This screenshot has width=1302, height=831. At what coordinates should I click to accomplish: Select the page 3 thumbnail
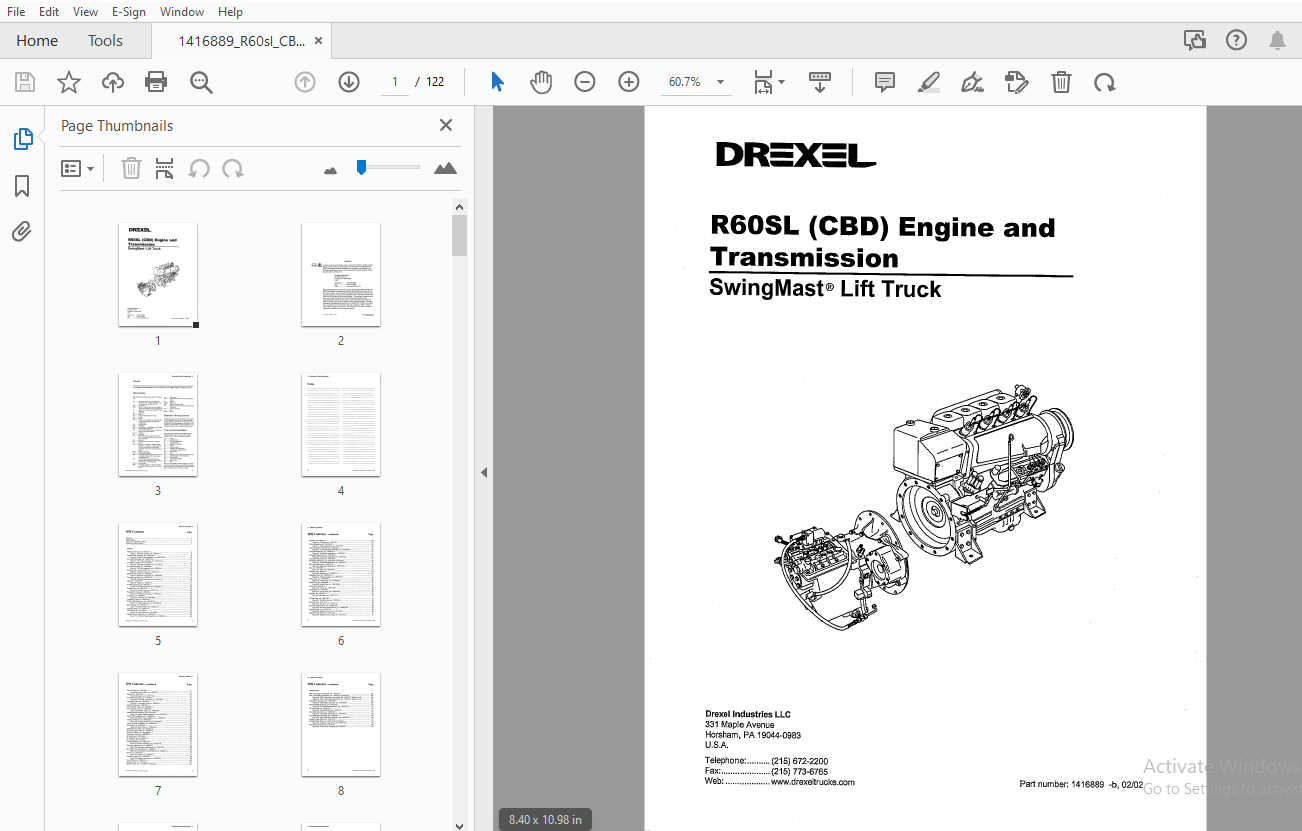click(x=158, y=425)
